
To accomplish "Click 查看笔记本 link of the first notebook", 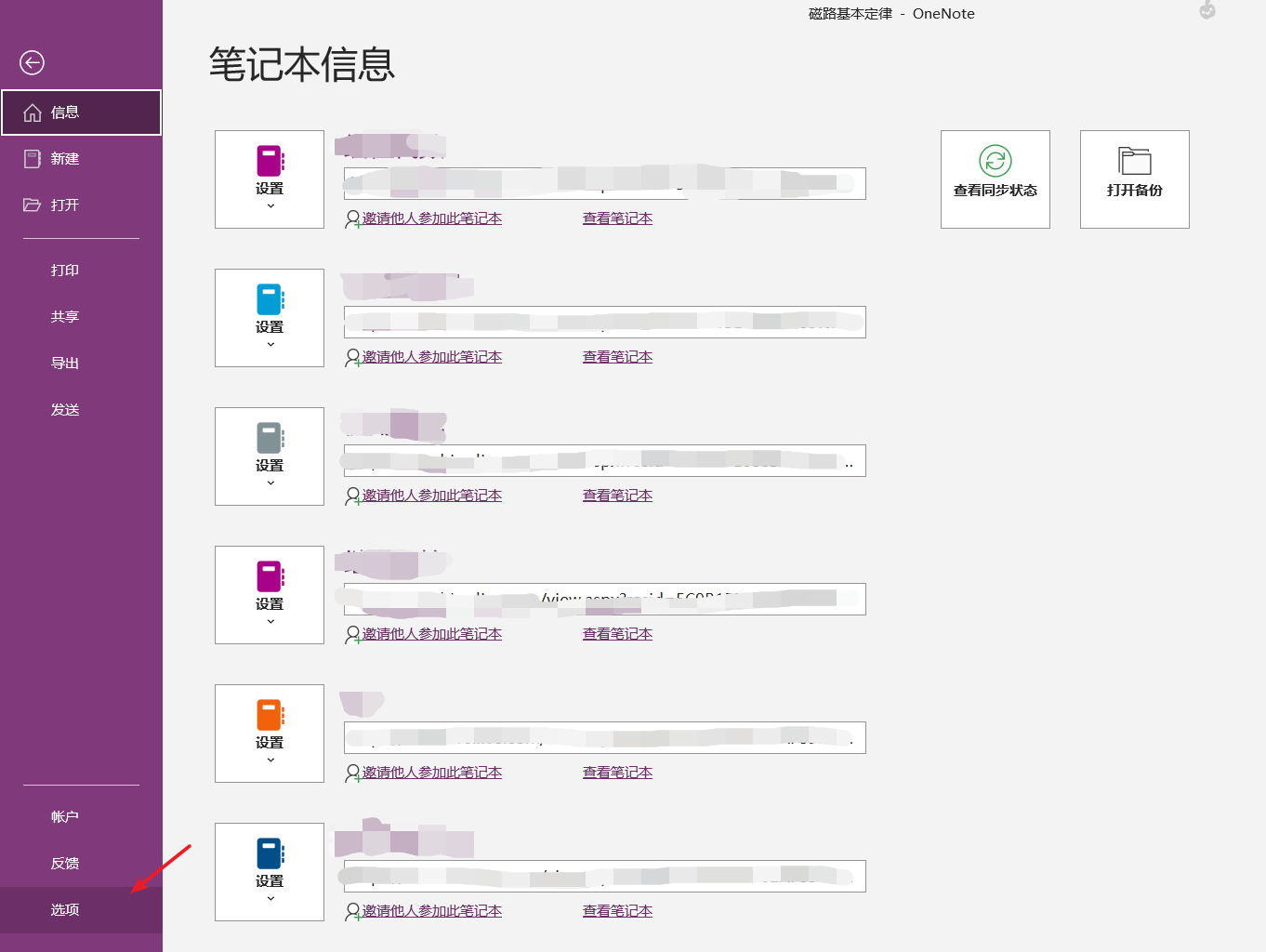I will coord(617,218).
